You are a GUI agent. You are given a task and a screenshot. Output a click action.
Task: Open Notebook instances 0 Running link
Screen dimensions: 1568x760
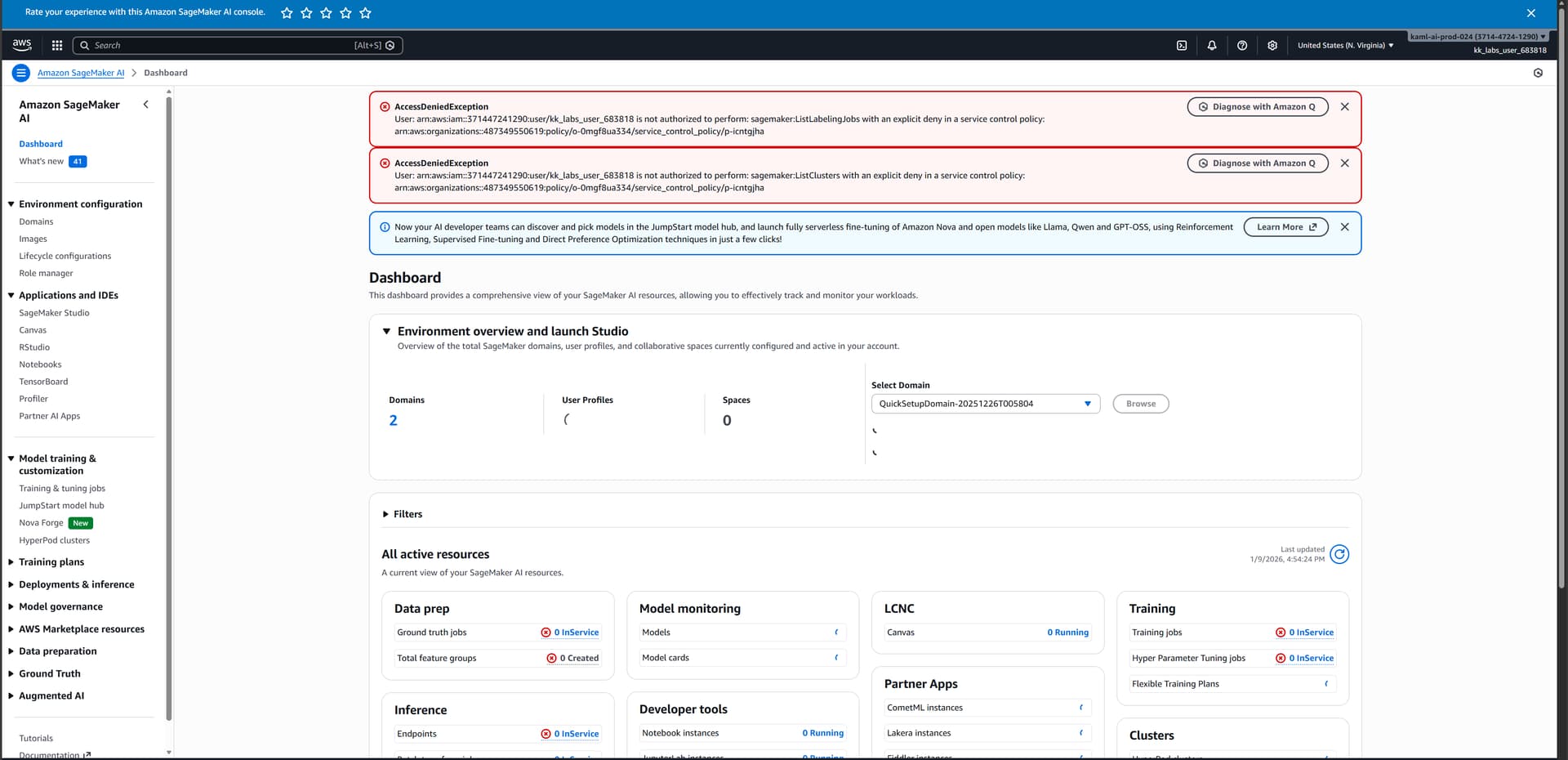pyautogui.click(x=822, y=733)
